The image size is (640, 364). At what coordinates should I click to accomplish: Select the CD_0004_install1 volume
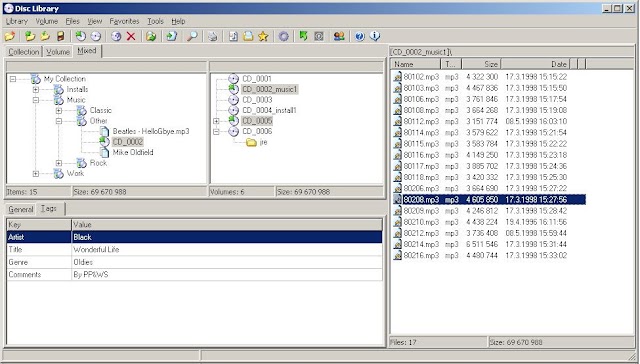point(269,111)
